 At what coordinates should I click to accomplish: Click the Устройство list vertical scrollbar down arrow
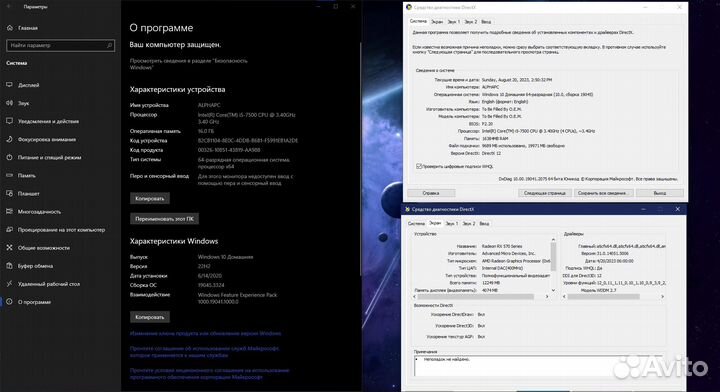coord(553,290)
